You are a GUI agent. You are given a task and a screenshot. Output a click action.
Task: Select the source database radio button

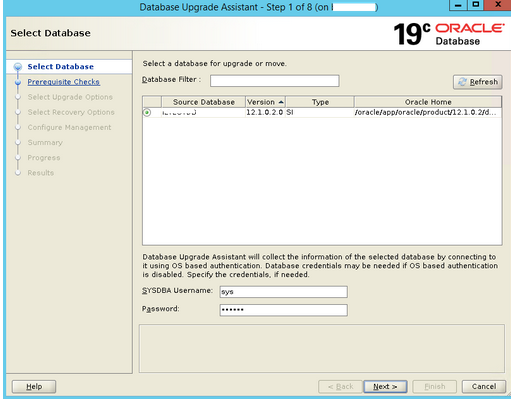point(147,113)
